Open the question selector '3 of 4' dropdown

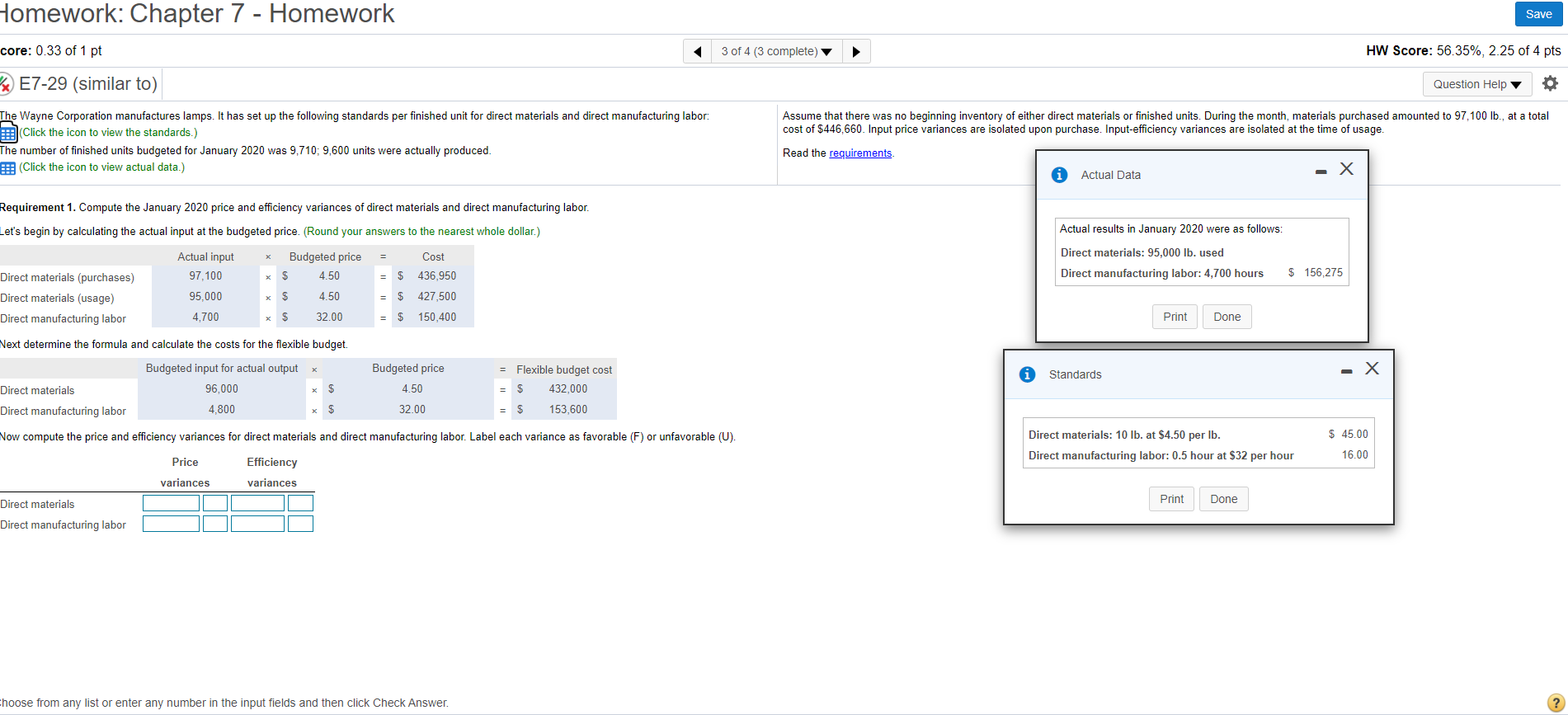(776, 51)
